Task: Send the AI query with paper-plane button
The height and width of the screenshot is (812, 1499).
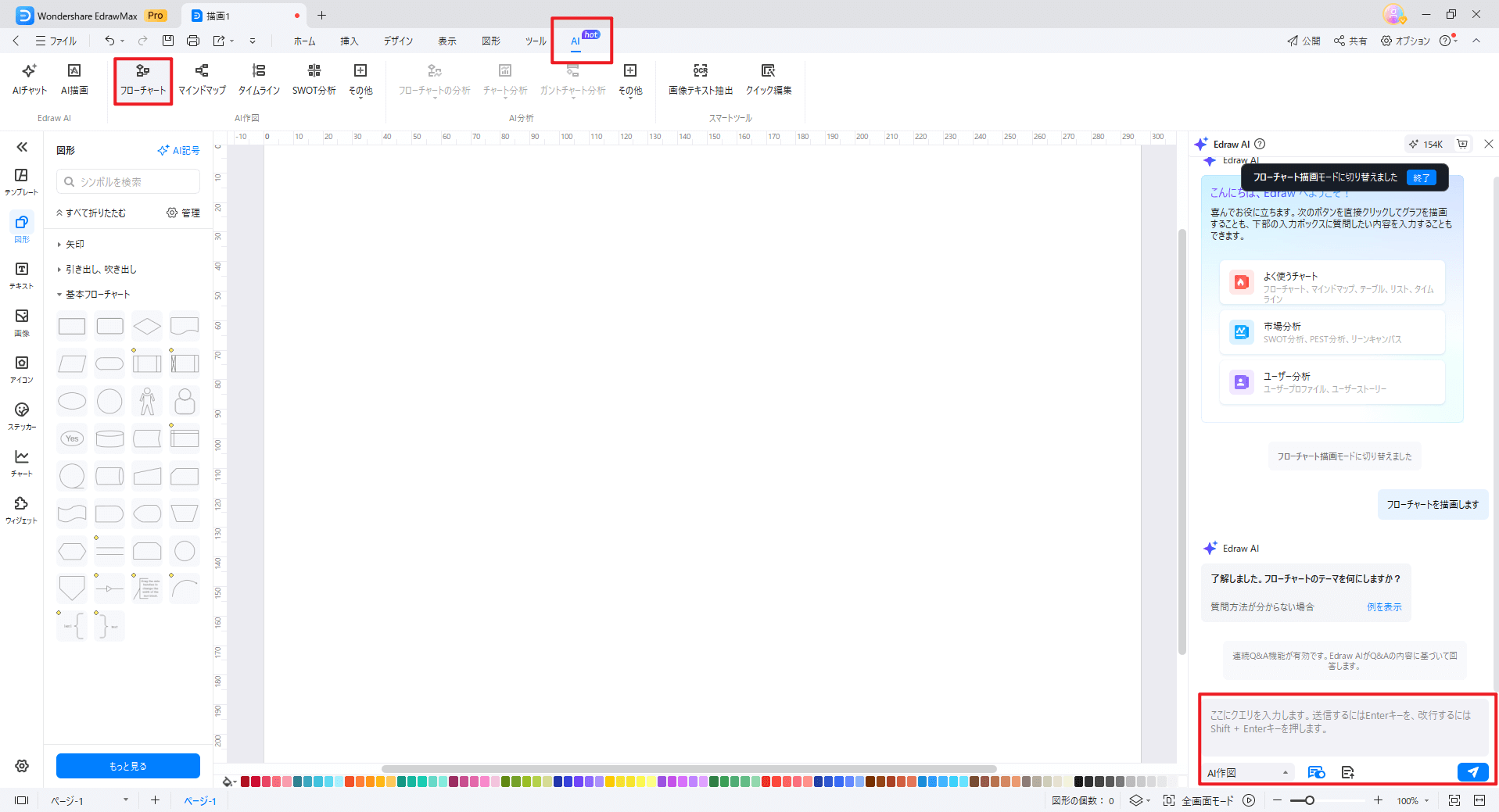Action: point(1472,772)
